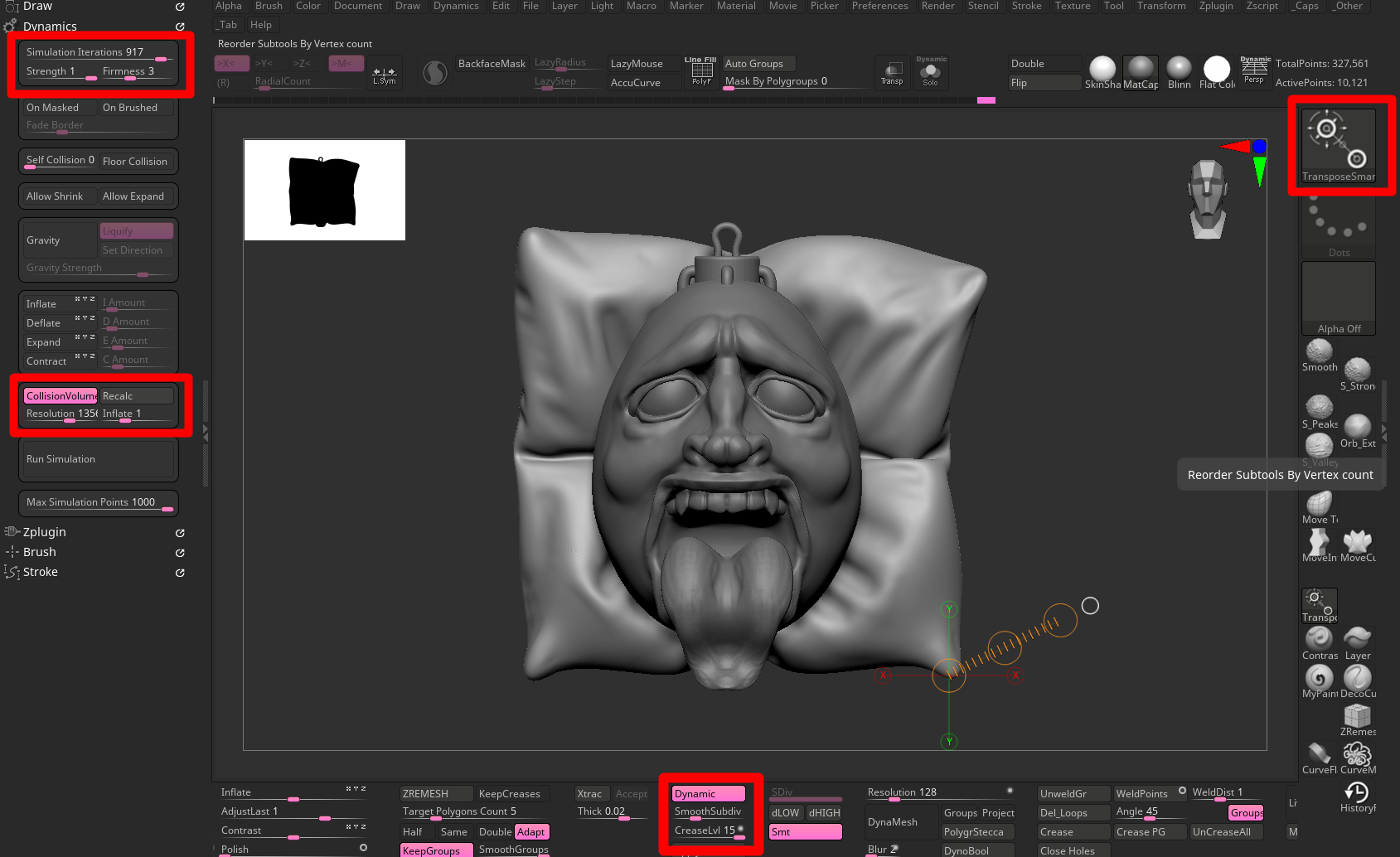Select the MoveCu brush
Image resolution: width=1400 pixels, height=857 pixels.
click(1358, 546)
